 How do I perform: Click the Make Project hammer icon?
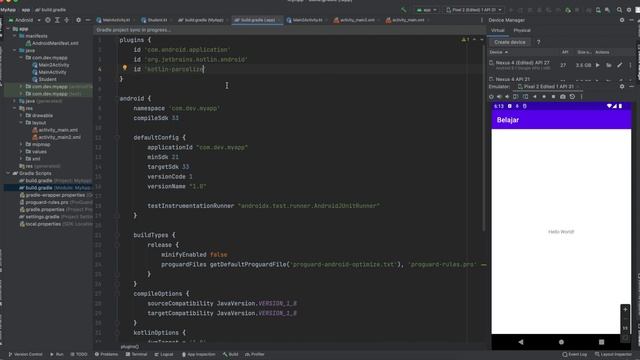[404, 10]
